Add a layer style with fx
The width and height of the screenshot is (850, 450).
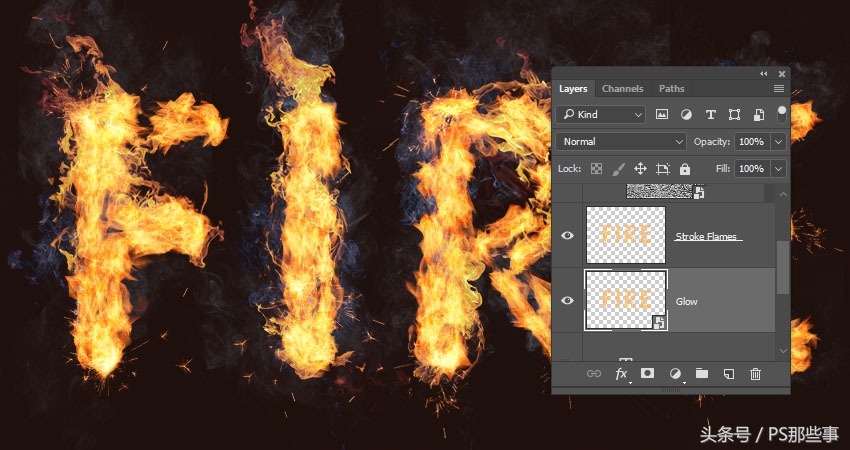[x=621, y=374]
